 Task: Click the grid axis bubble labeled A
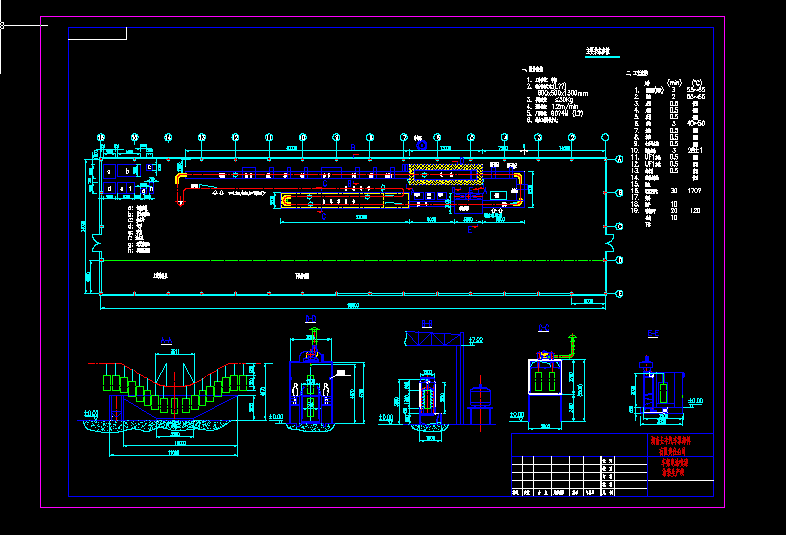click(619, 159)
